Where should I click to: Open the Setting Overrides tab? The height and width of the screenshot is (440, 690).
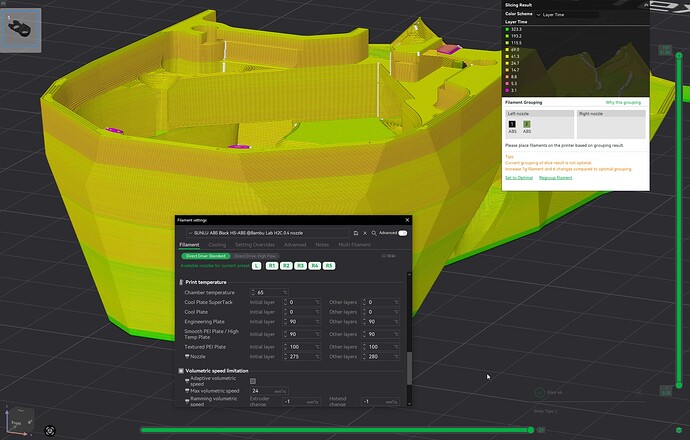[255, 245]
